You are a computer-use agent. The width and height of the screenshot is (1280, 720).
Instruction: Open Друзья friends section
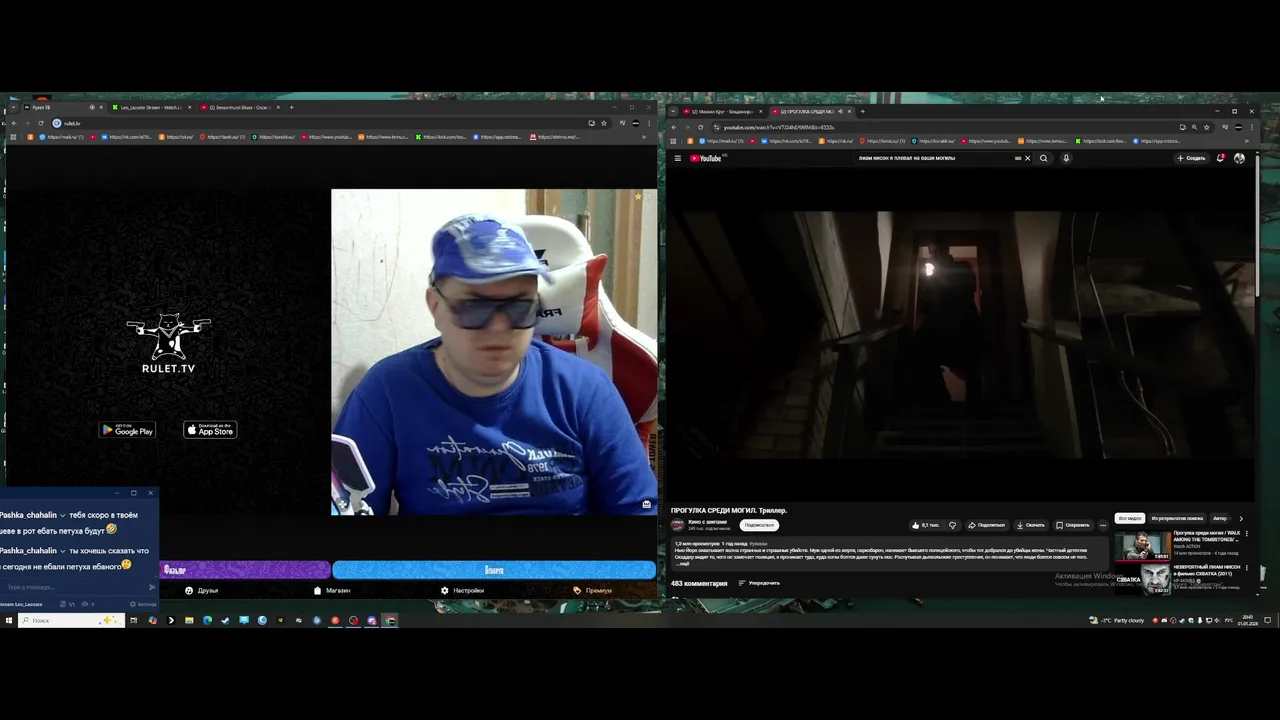pos(201,591)
